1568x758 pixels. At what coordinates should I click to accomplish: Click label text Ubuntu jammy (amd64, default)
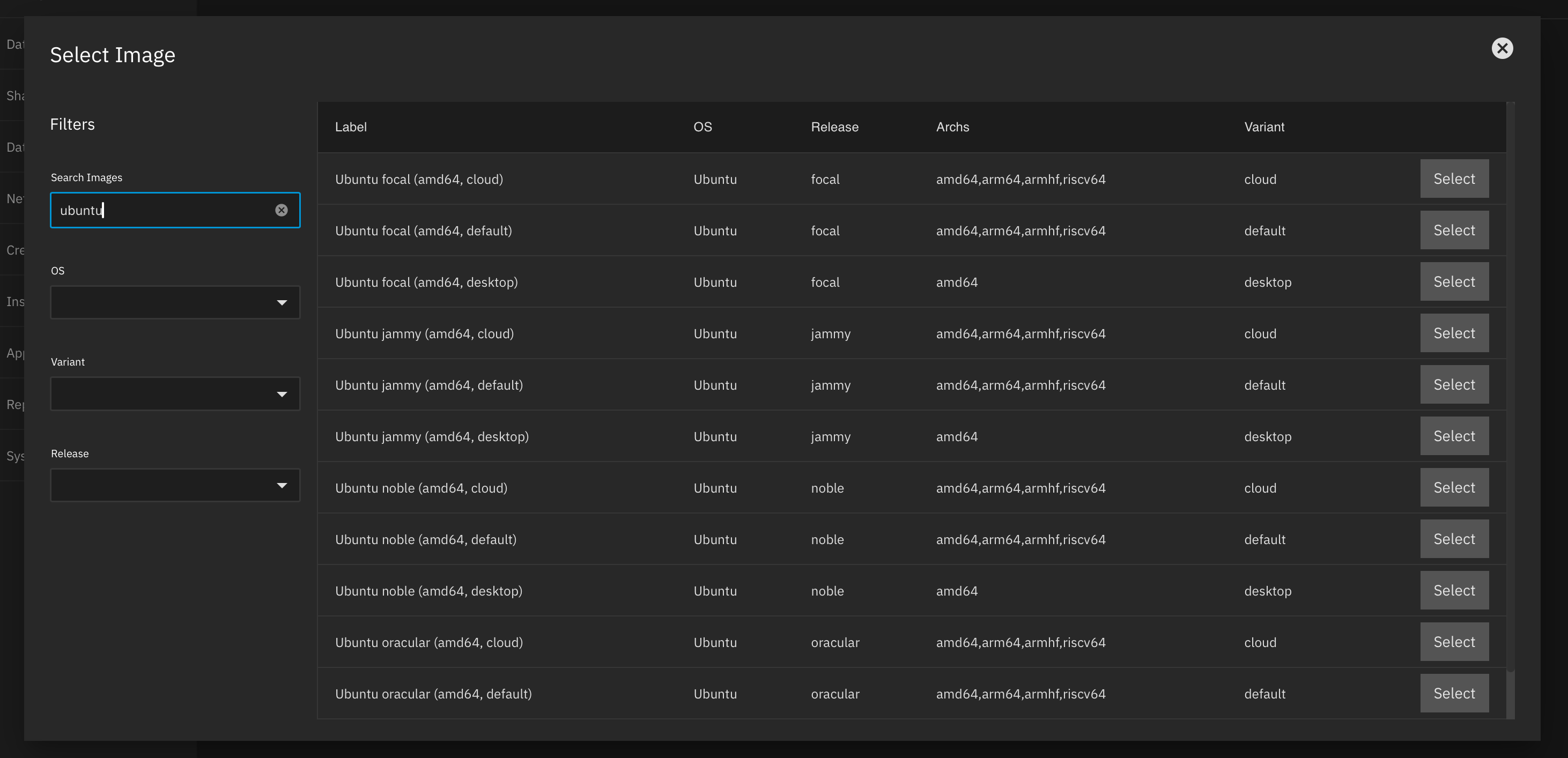pyautogui.click(x=428, y=385)
